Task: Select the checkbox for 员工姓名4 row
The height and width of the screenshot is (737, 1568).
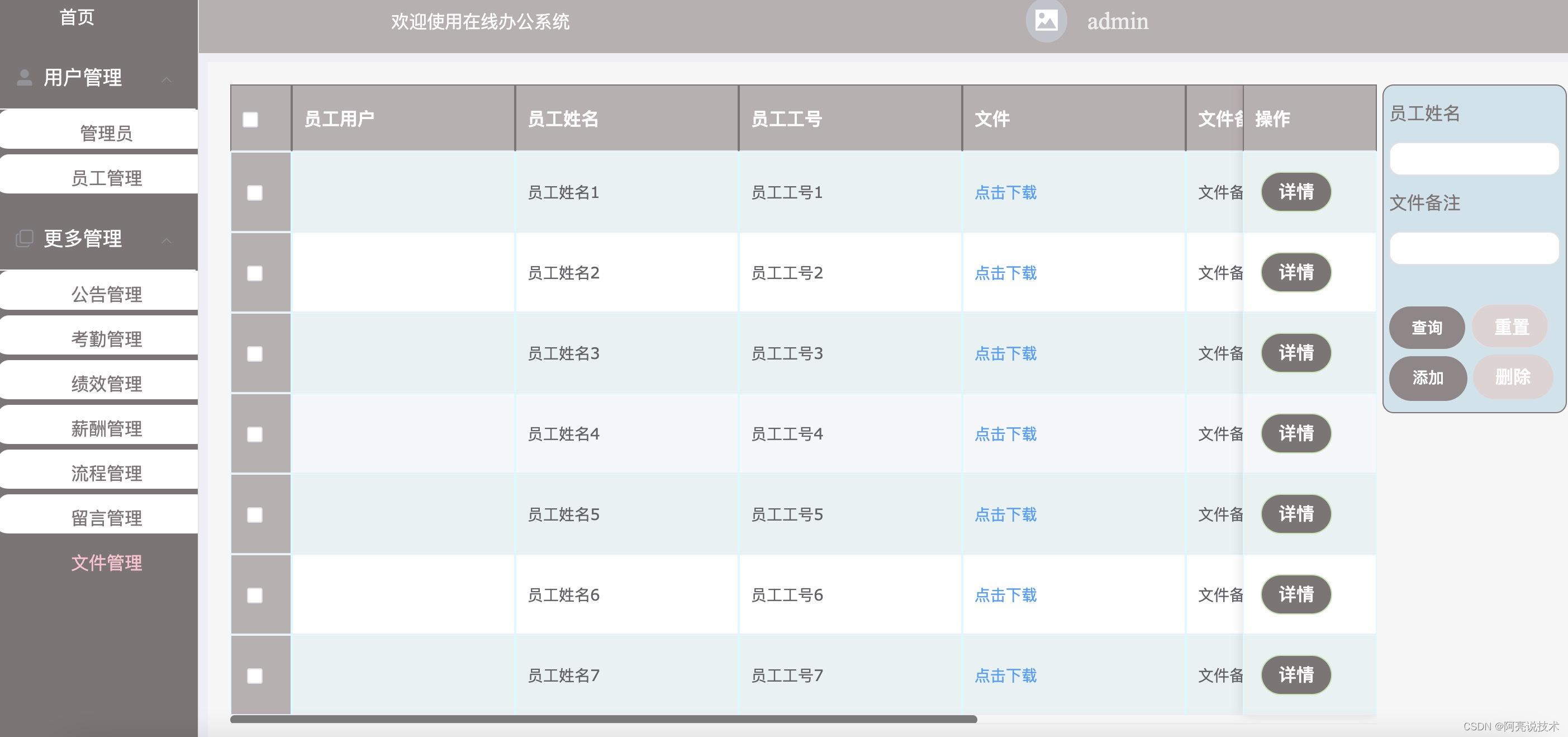Action: [x=254, y=434]
